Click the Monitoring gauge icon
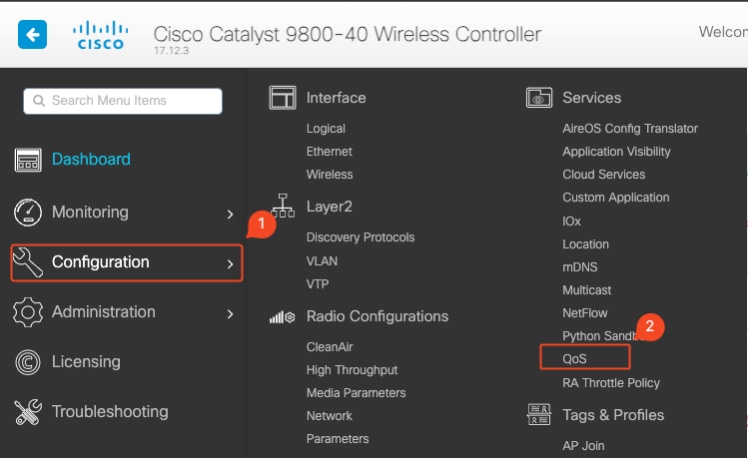The image size is (748, 458). pos(28,212)
